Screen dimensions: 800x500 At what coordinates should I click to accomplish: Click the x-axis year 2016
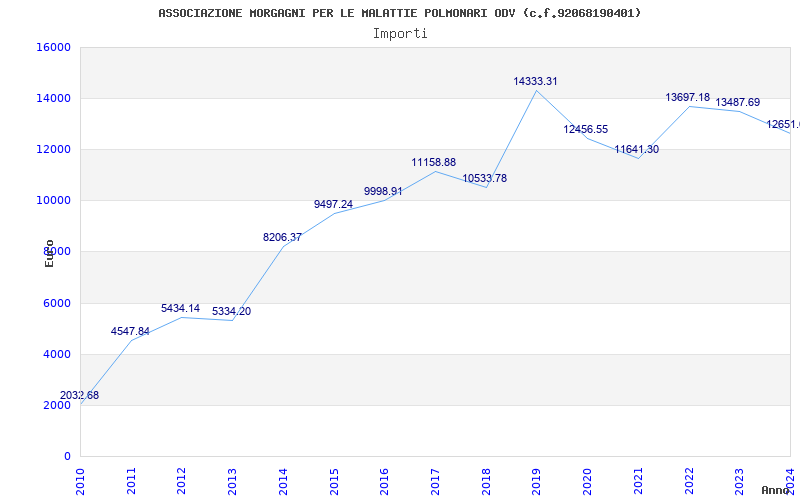[x=384, y=481]
